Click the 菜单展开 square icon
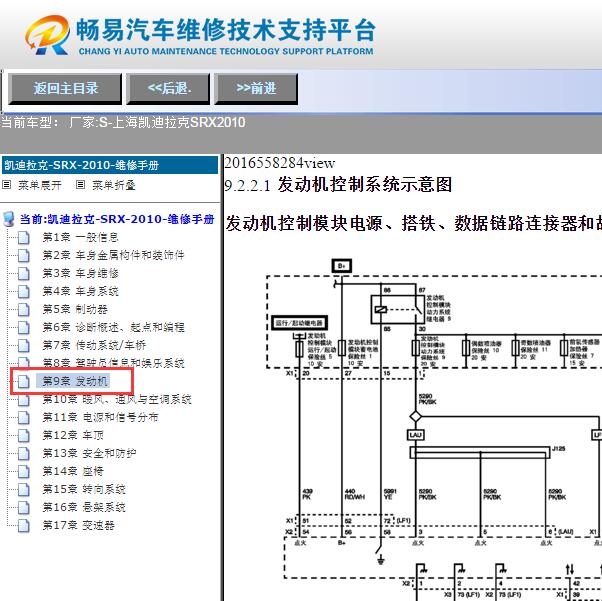602x601 pixels. coord(7,185)
